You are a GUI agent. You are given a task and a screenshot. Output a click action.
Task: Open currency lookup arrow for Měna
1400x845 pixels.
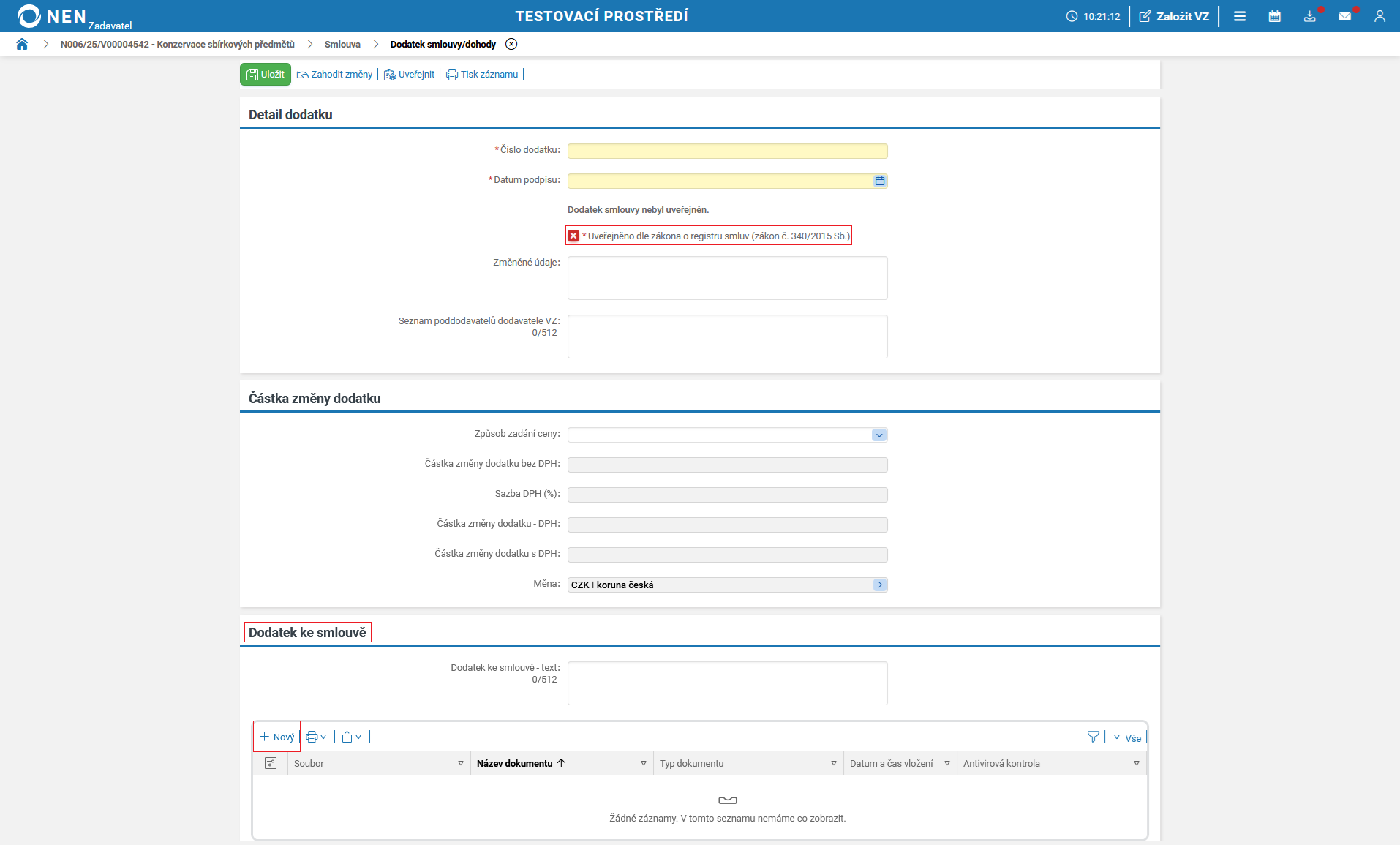pyautogui.click(x=880, y=585)
